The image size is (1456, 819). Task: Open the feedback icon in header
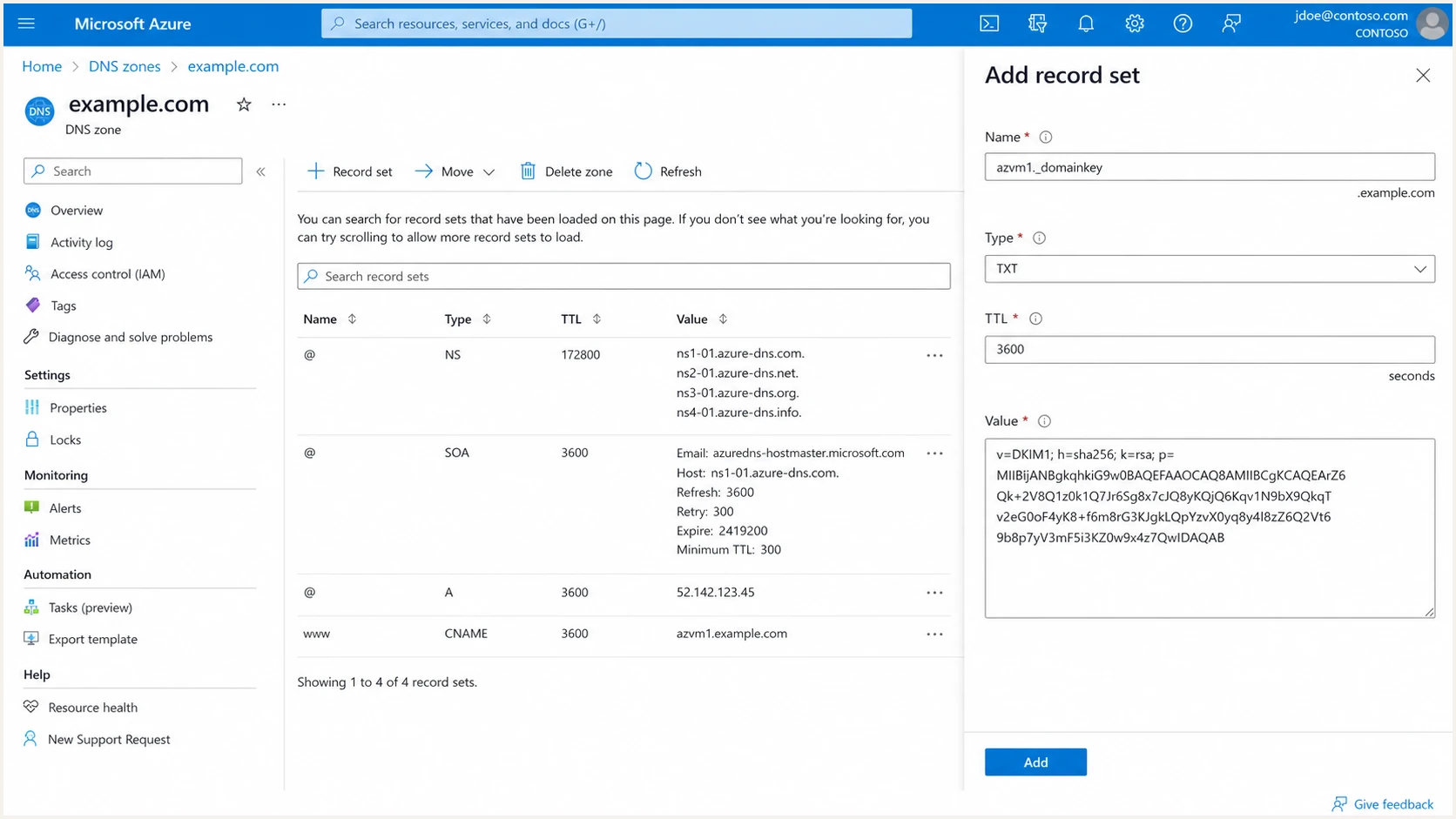pos(1230,23)
